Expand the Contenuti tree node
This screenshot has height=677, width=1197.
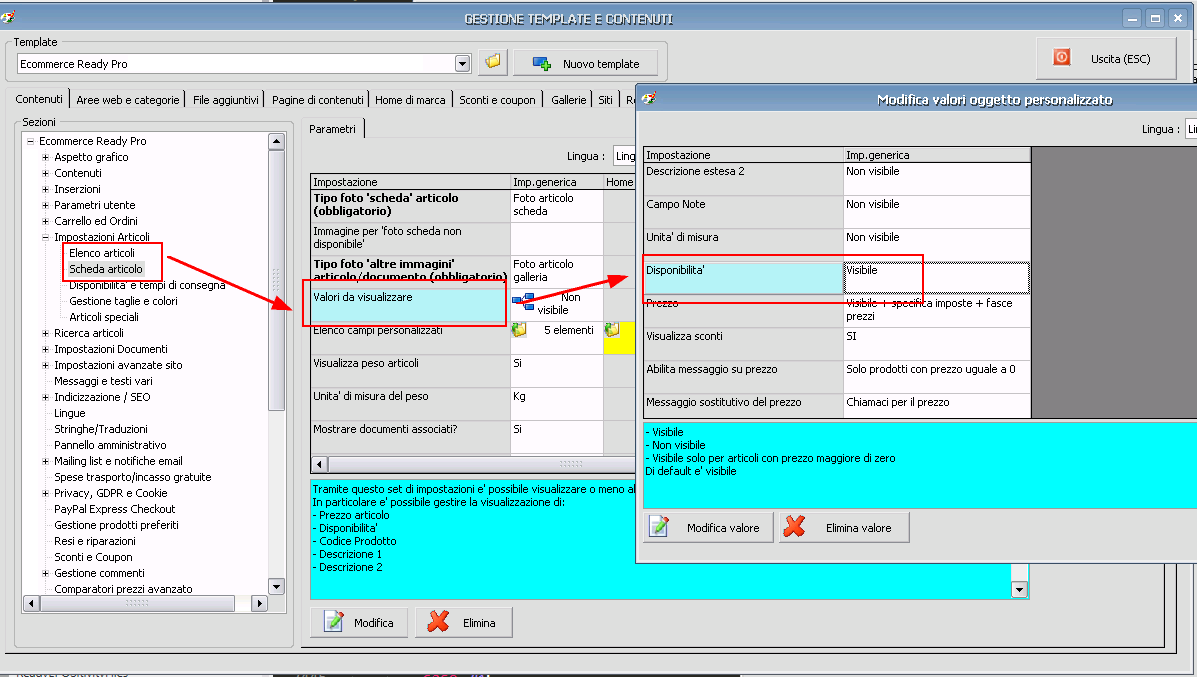(46, 173)
